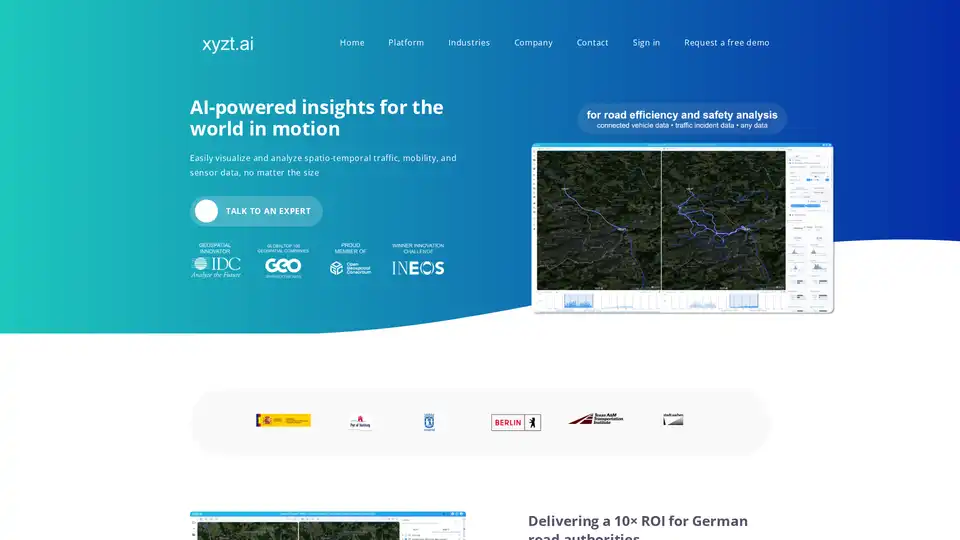Image resolution: width=960 pixels, height=540 pixels.
Task: Go to the Home page
Action: click(352, 43)
